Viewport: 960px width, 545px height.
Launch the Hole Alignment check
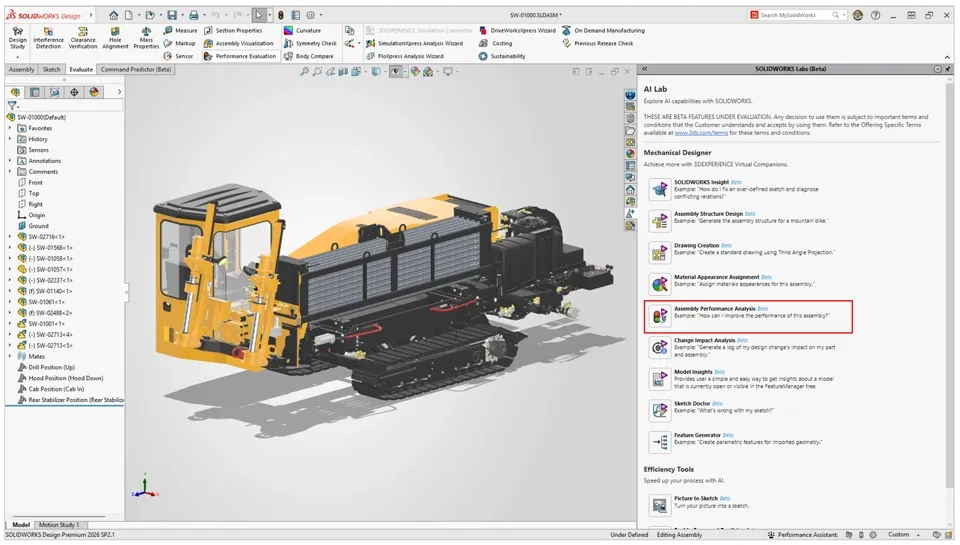(115, 38)
